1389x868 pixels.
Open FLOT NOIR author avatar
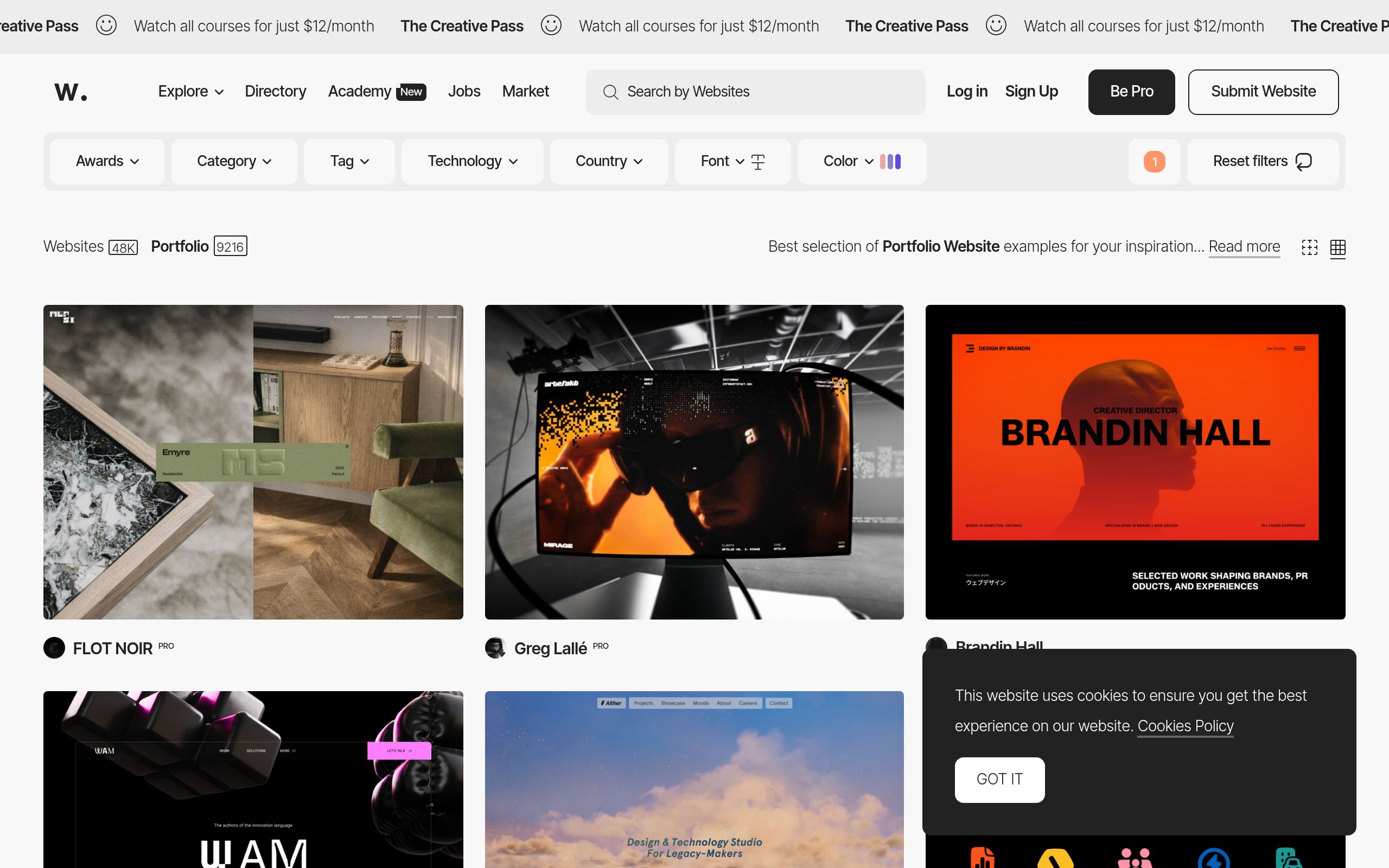point(54,648)
